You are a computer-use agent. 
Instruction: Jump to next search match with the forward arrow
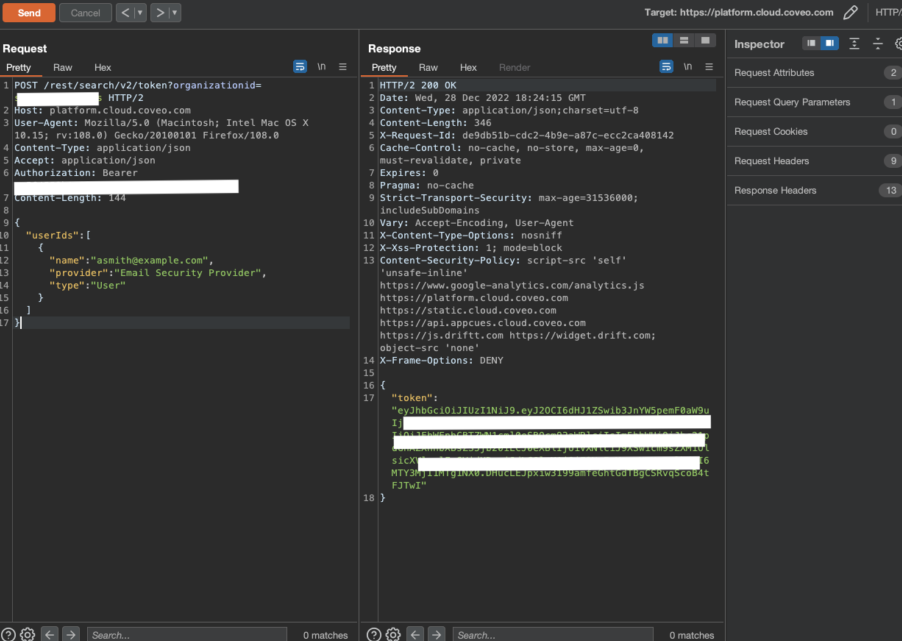[x=70, y=634]
